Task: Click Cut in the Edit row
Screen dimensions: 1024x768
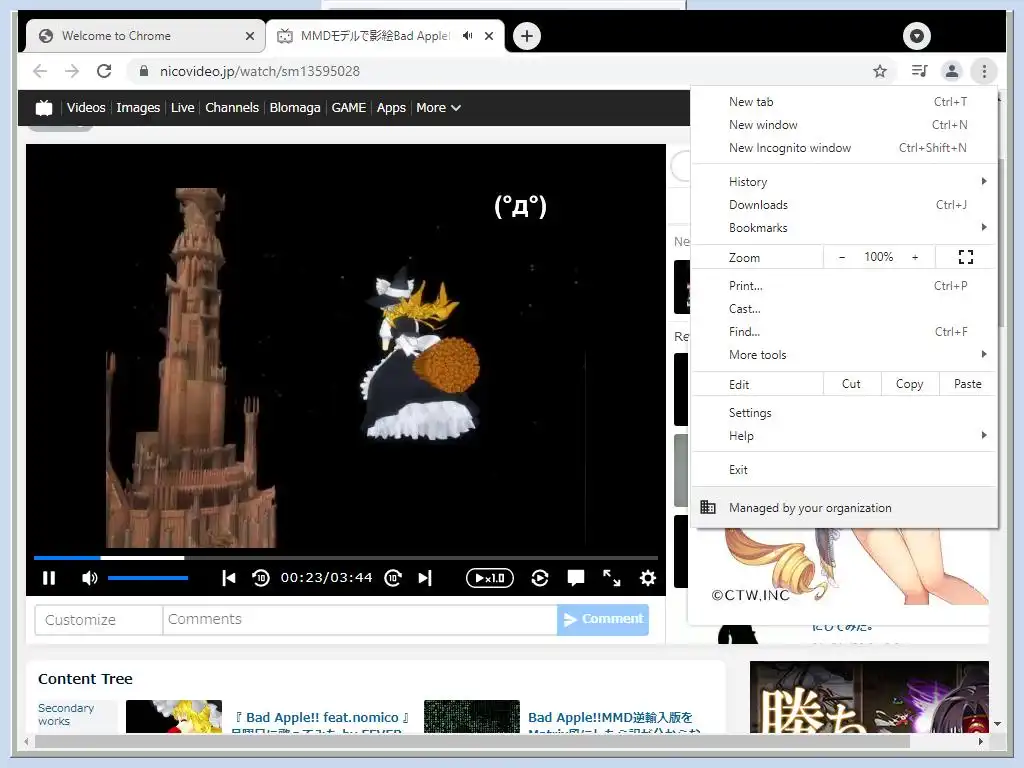Action: 852,384
